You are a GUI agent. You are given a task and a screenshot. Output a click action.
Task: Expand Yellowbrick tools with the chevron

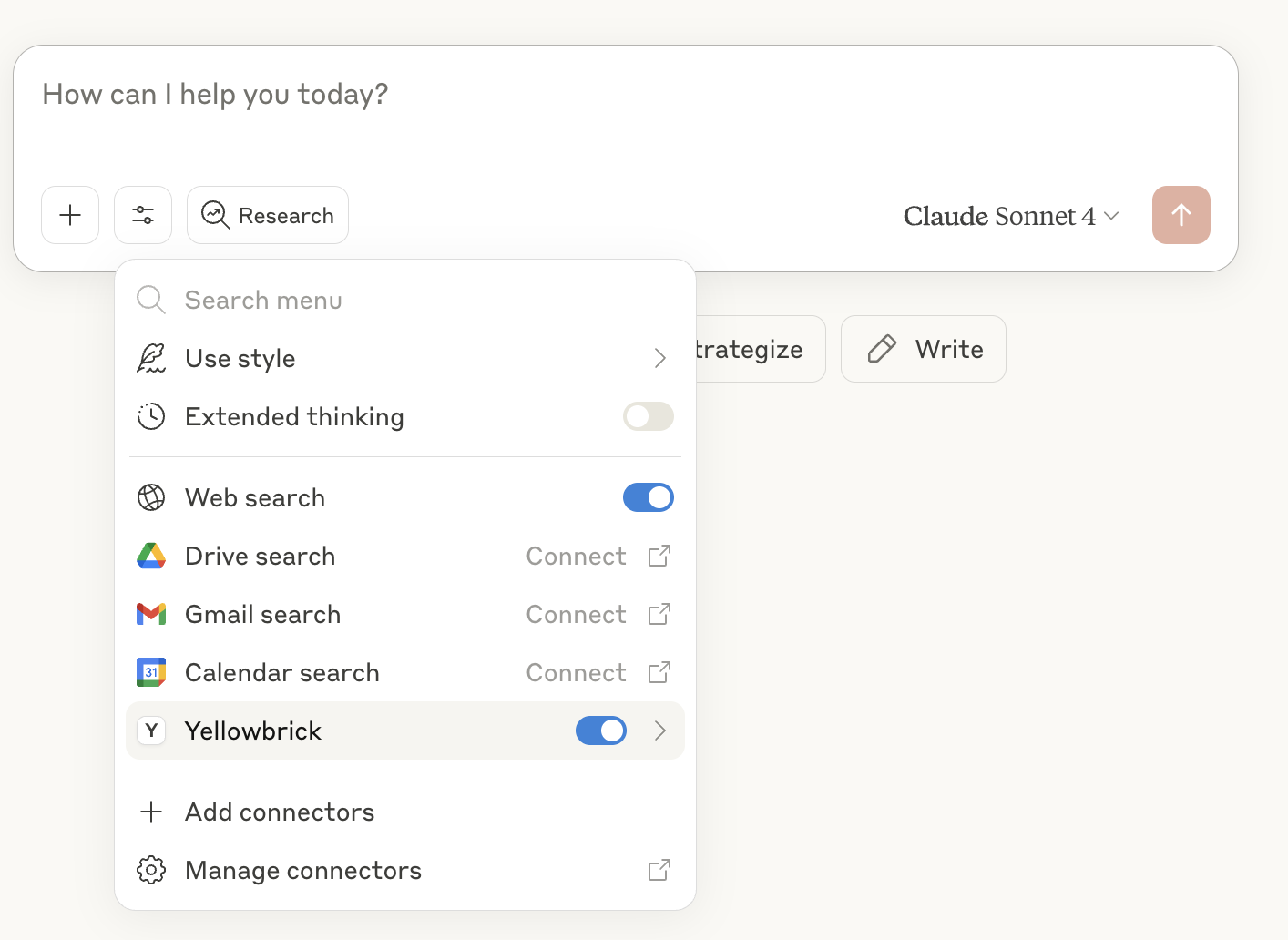659,731
